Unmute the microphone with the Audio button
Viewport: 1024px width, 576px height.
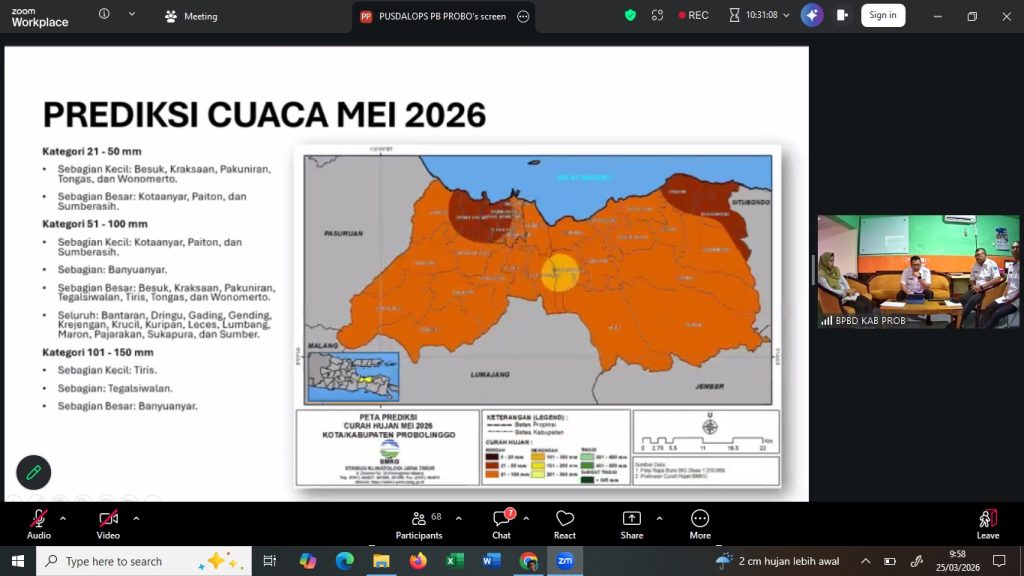(39, 522)
